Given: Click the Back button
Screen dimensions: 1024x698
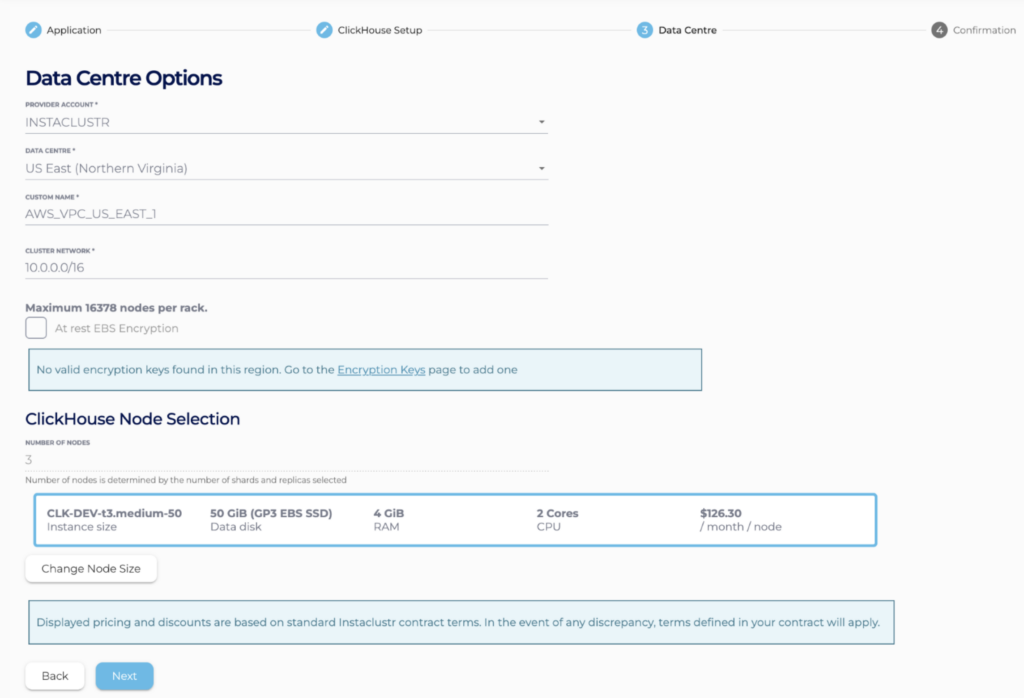Looking at the screenshot, I should pyautogui.click(x=55, y=676).
